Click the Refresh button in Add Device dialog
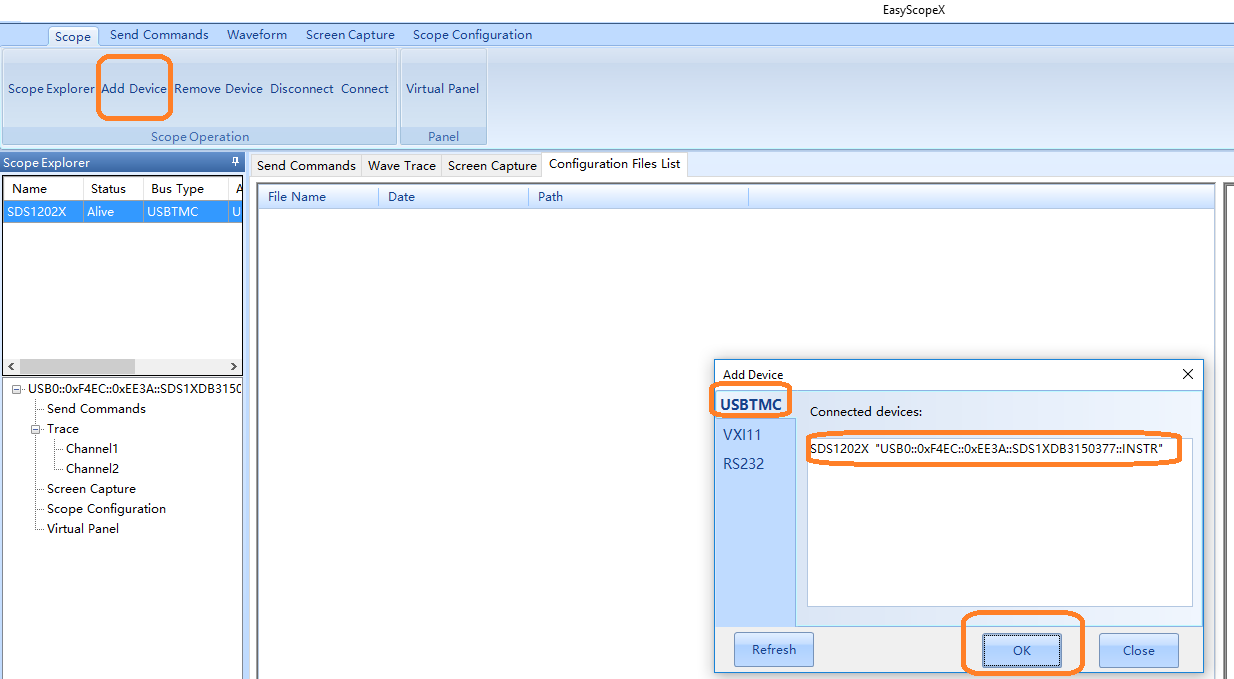This screenshot has height=679, width=1234. [x=773, y=650]
